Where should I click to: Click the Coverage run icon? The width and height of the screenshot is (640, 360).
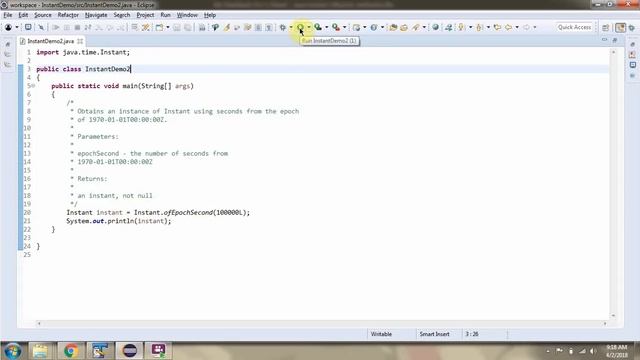318,27
